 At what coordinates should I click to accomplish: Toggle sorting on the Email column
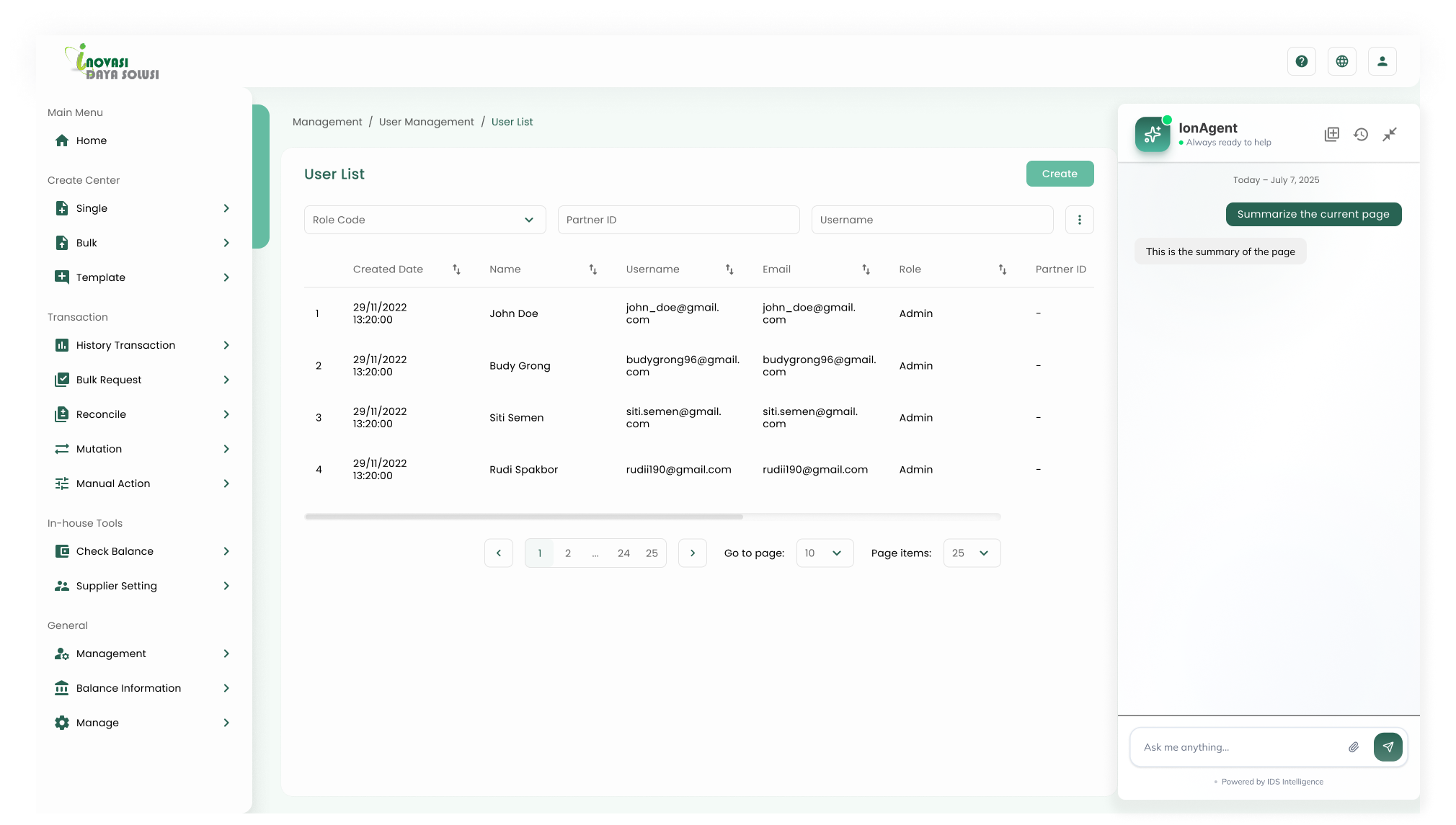866,269
